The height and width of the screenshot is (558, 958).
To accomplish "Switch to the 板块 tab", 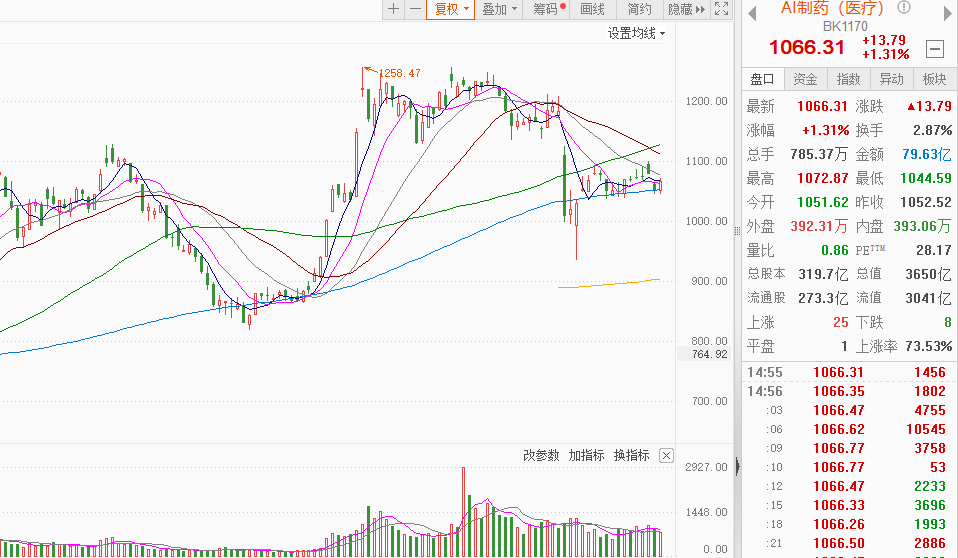I will (934, 79).
